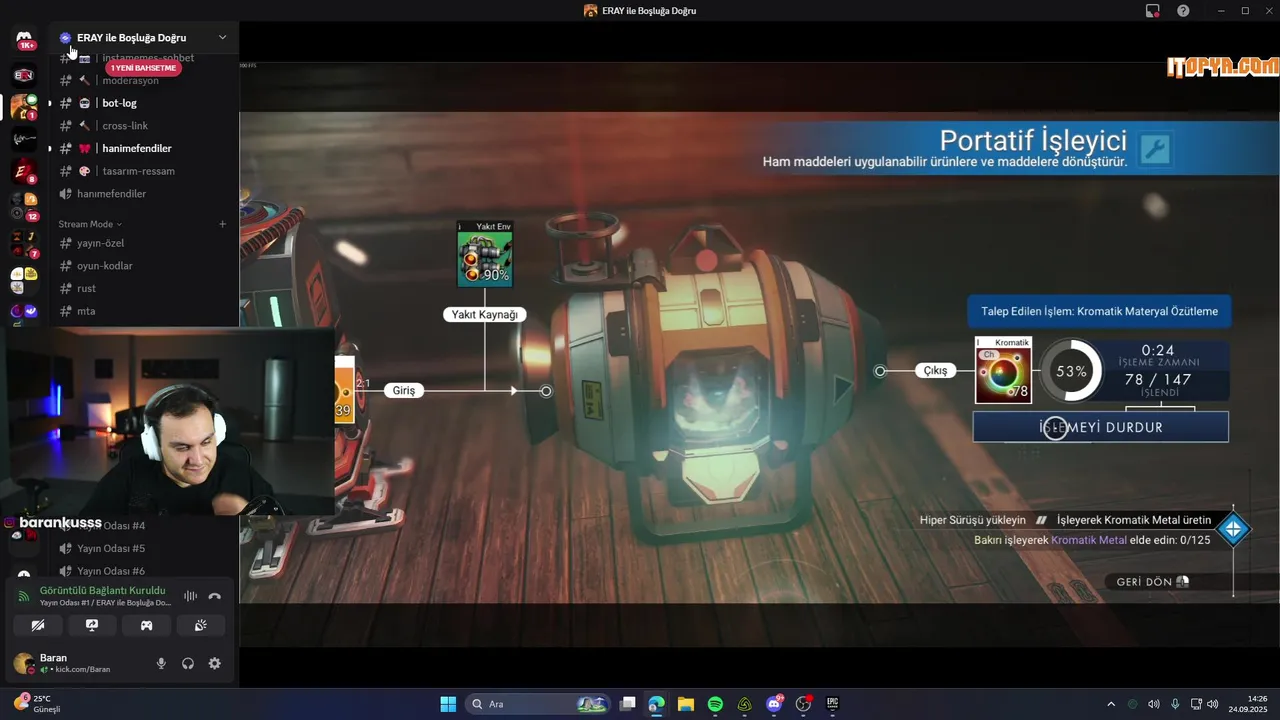Disconnect from the voice channel
This screenshot has height=720, width=1280.
[x=214, y=596]
